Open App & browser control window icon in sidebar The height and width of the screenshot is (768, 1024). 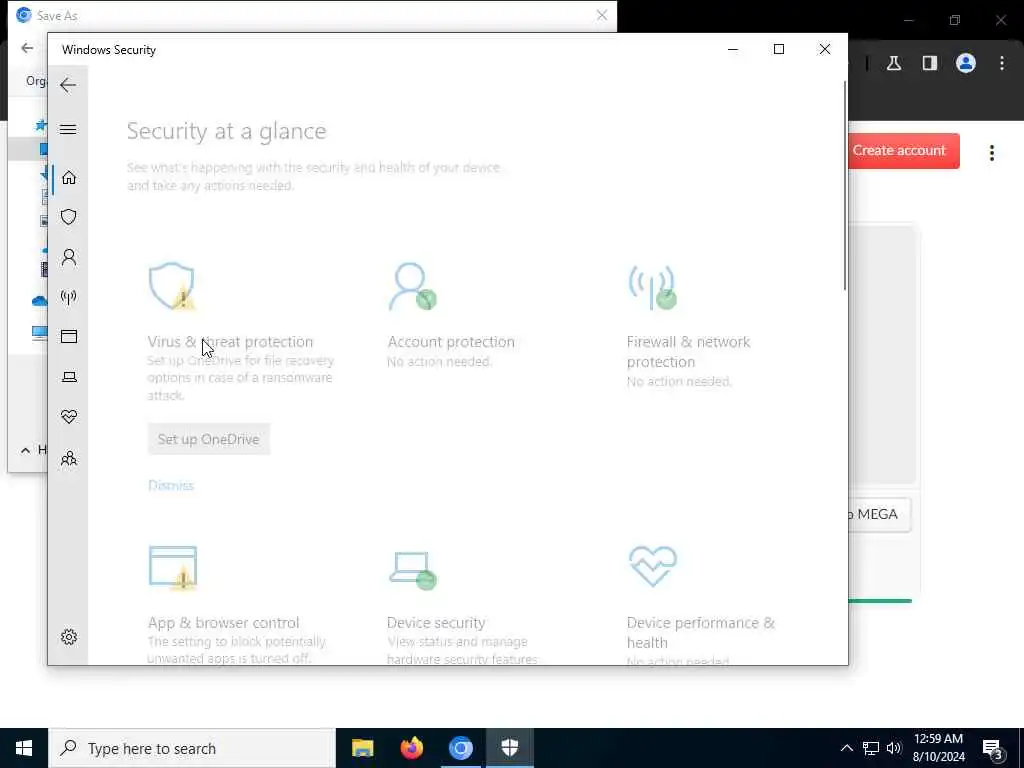click(69, 336)
